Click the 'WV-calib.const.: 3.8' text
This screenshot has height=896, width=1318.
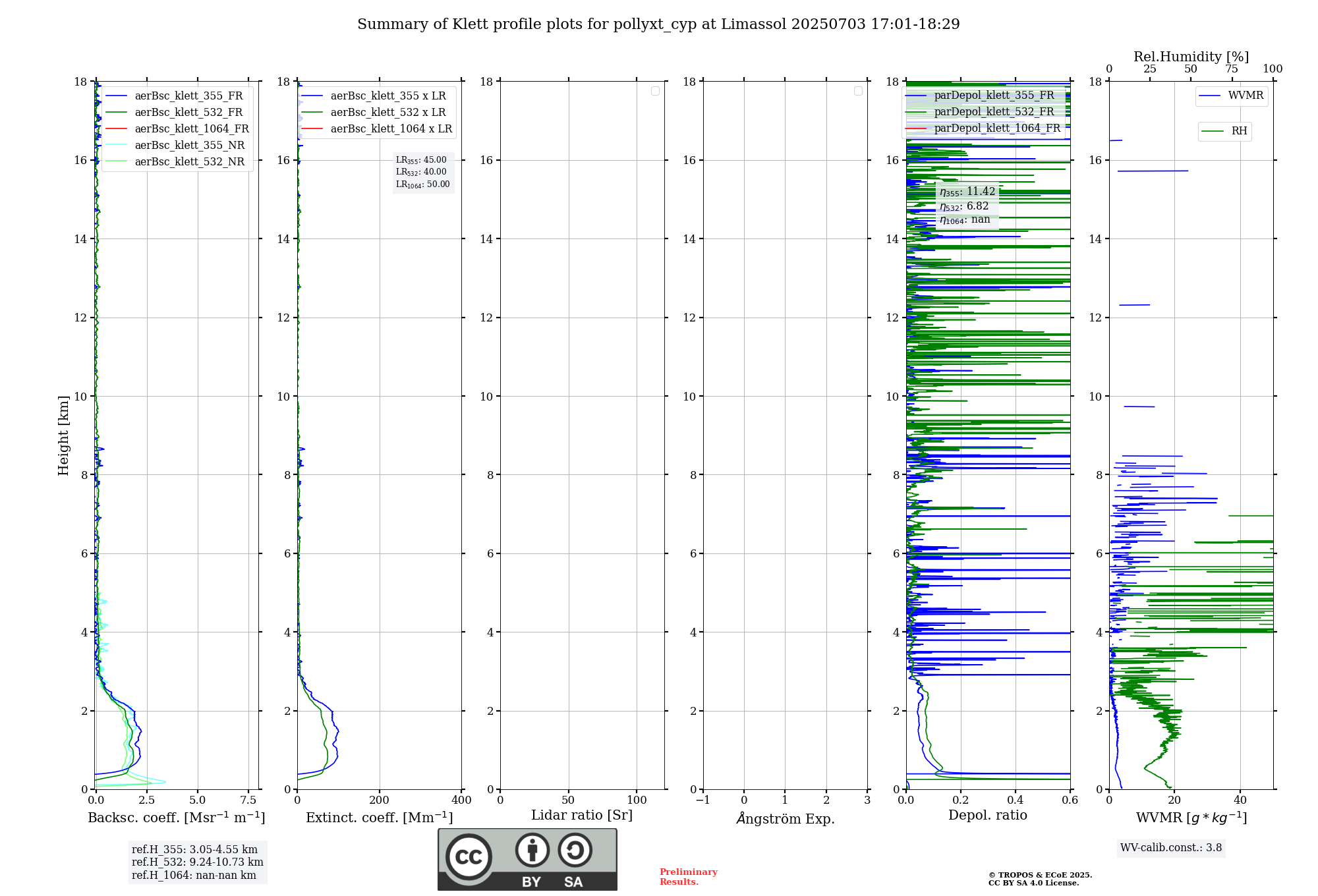coord(1171,848)
